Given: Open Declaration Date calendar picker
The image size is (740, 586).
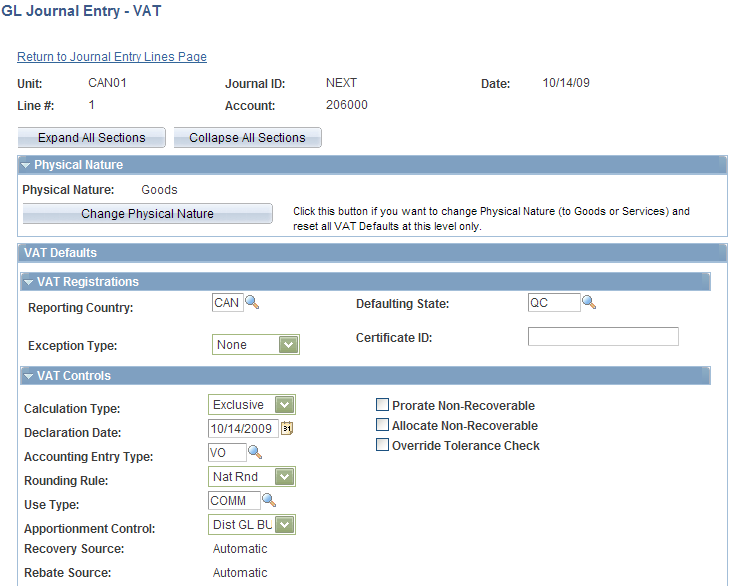Looking at the screenshot, I should (x=287, y=428).
